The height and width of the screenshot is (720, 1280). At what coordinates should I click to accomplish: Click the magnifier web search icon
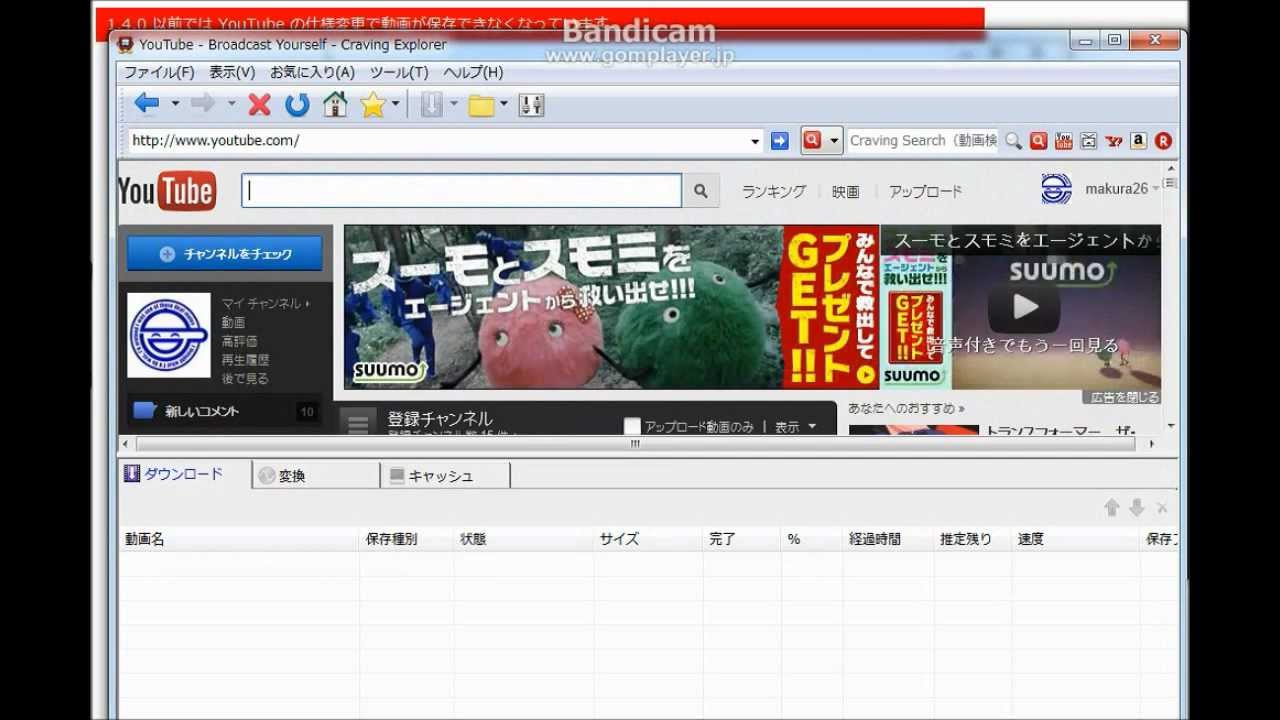point(1014,141)
